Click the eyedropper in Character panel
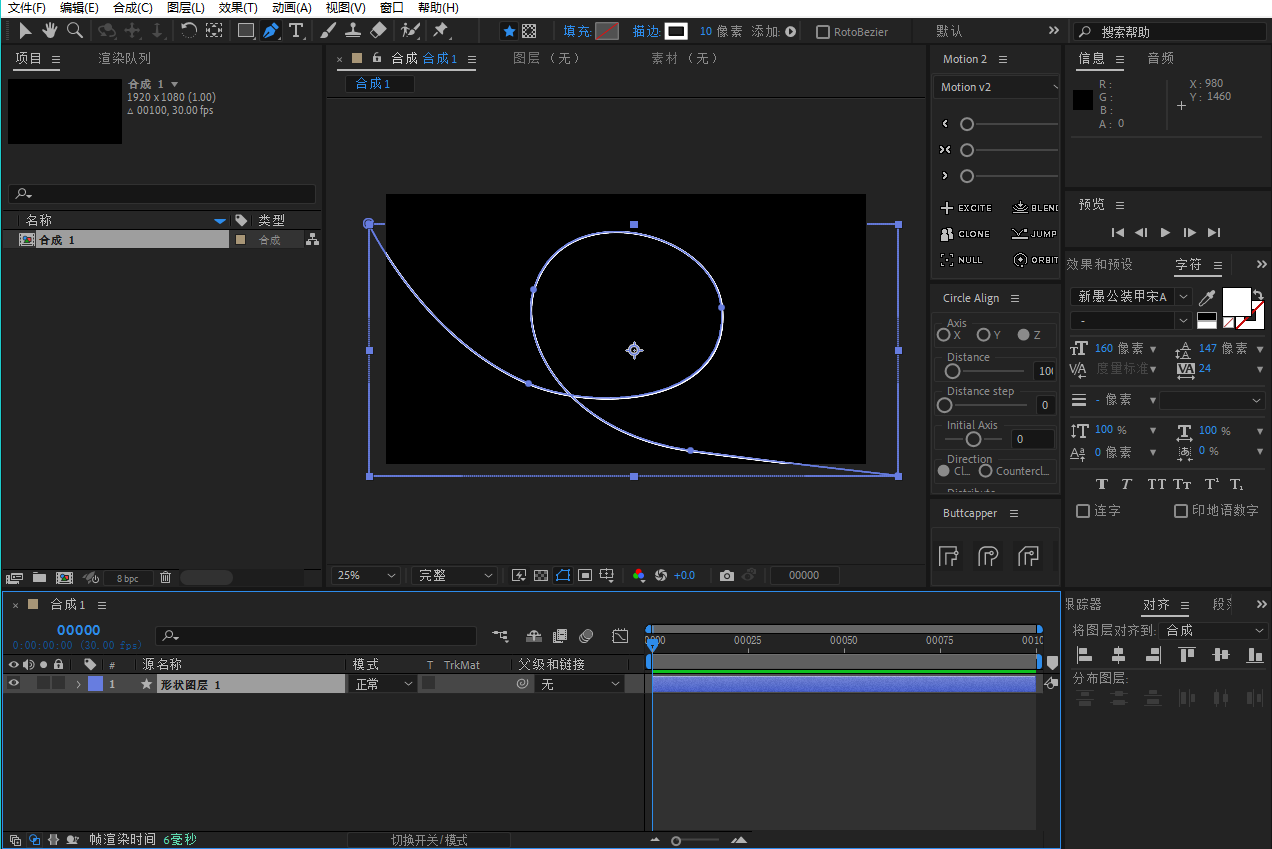The width and height of the screenshot is (1272, 849). pyautogui.click(x=1207, y=298)
